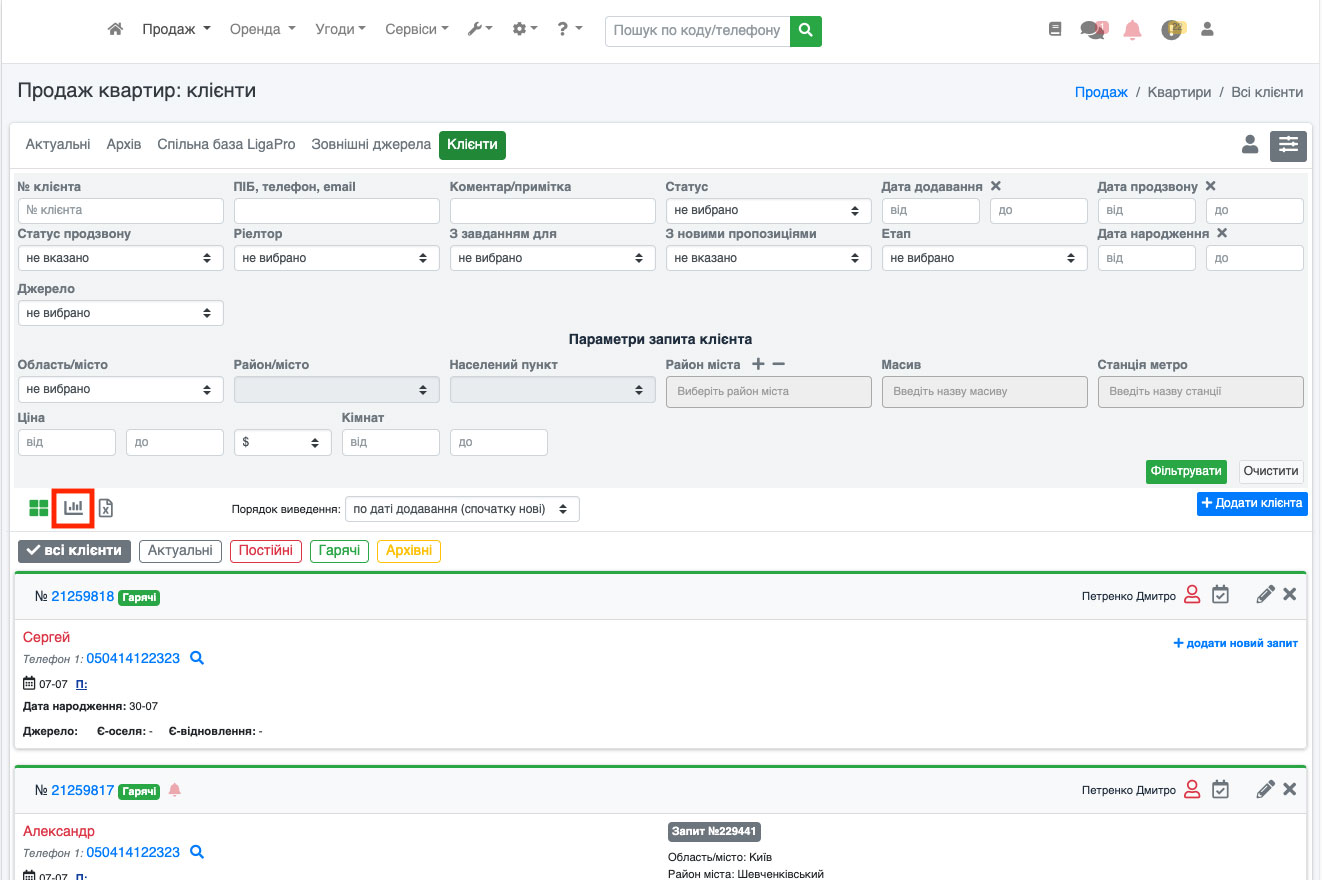Open the notifications bell icon

coord(1132,30)
